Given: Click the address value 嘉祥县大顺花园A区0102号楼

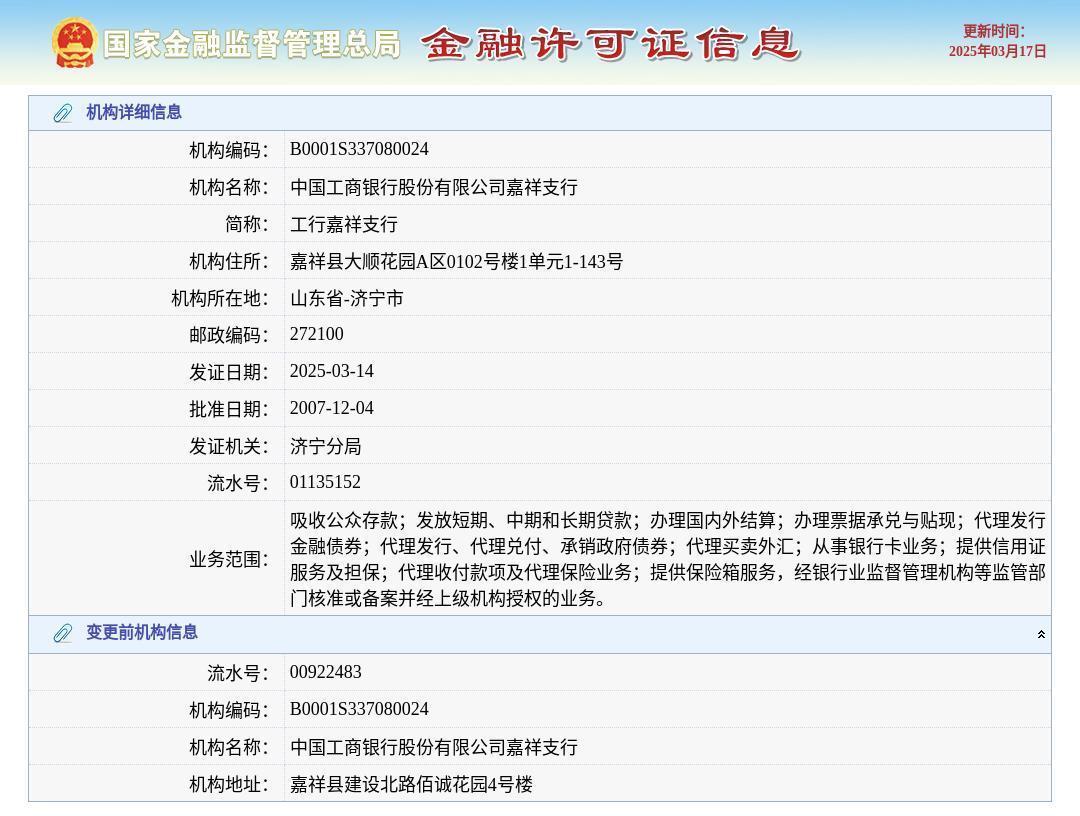Looking at the screenshot, I should click(x=456, y=262).
